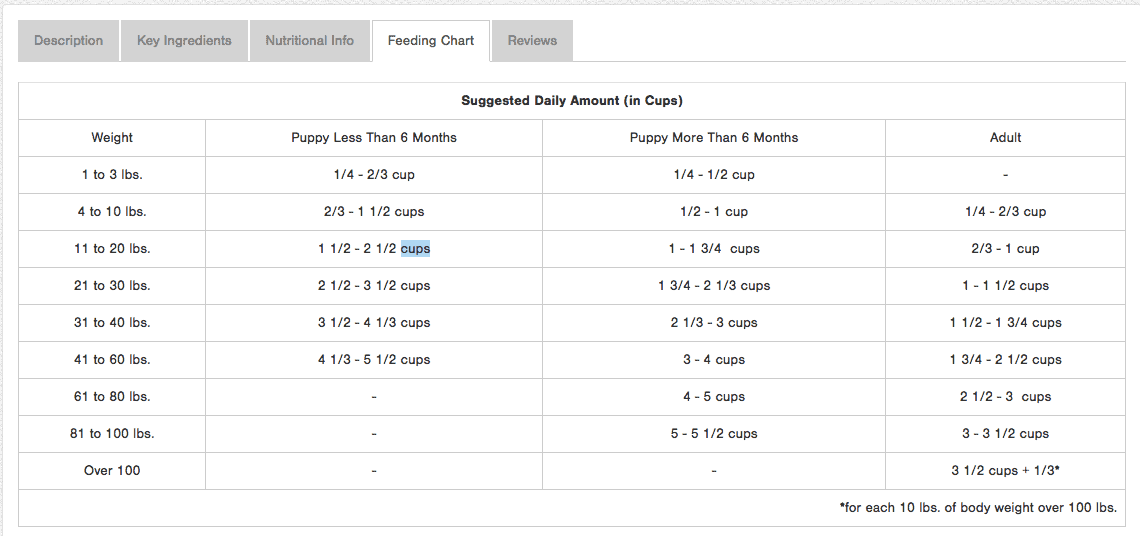The height and width of the screenshot is (536, 1140).
Task: Click the highlighted word cups
Action: coord(415,249)
